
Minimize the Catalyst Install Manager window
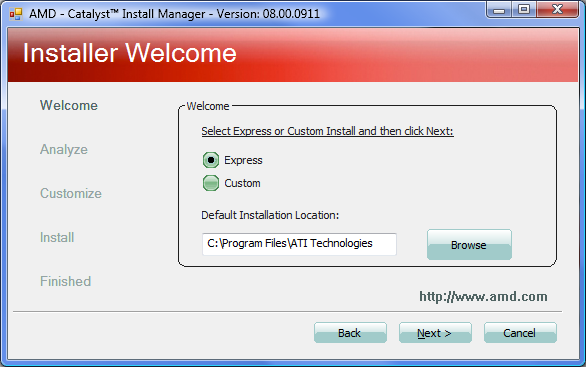(x=499, y=9)
